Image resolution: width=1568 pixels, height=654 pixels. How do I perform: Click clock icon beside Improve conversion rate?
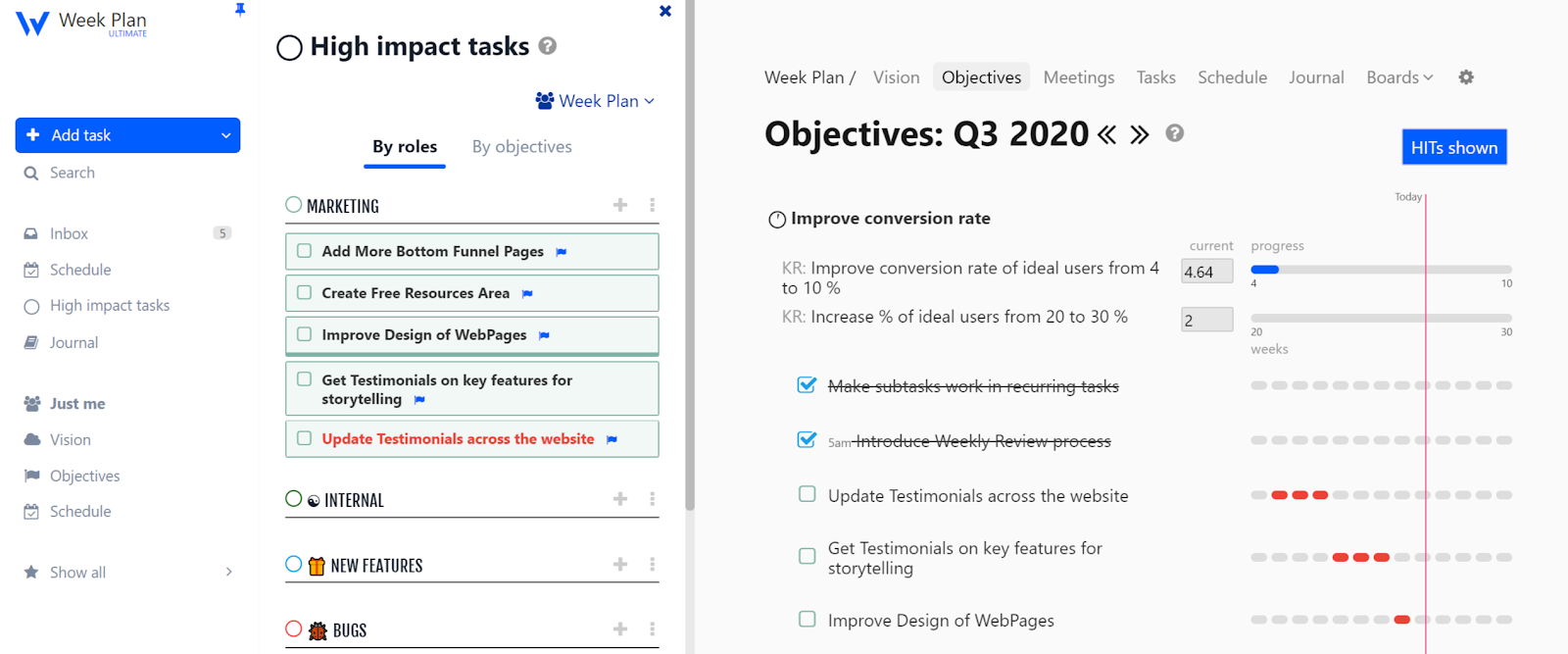pyautogui.click(x=777, y=219)
